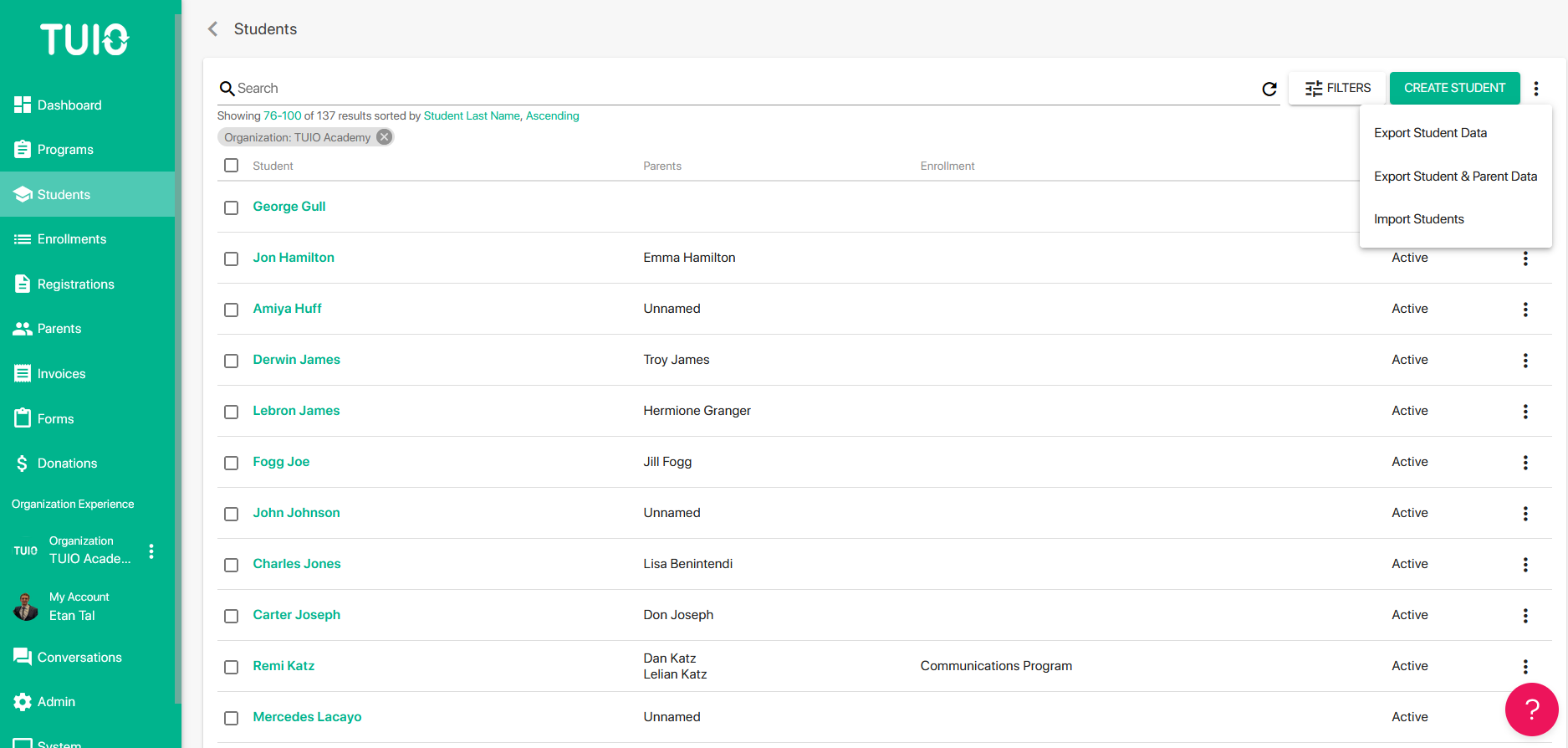1568x748 pixels.
Task: Remove the Organization: TUIO Academy filter chip
Action: click(384, 137)
